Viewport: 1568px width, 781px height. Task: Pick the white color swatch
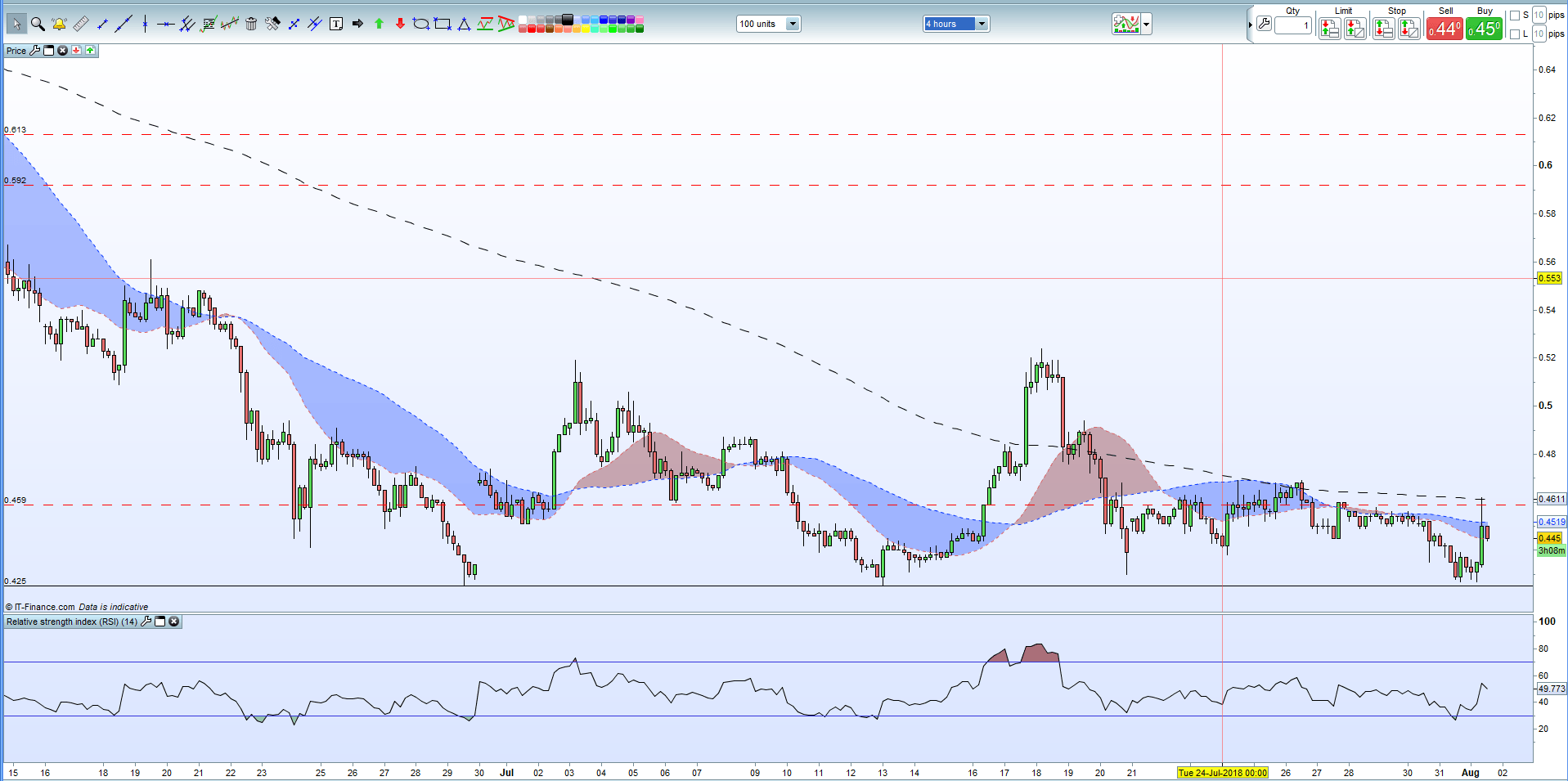point(523,20)
